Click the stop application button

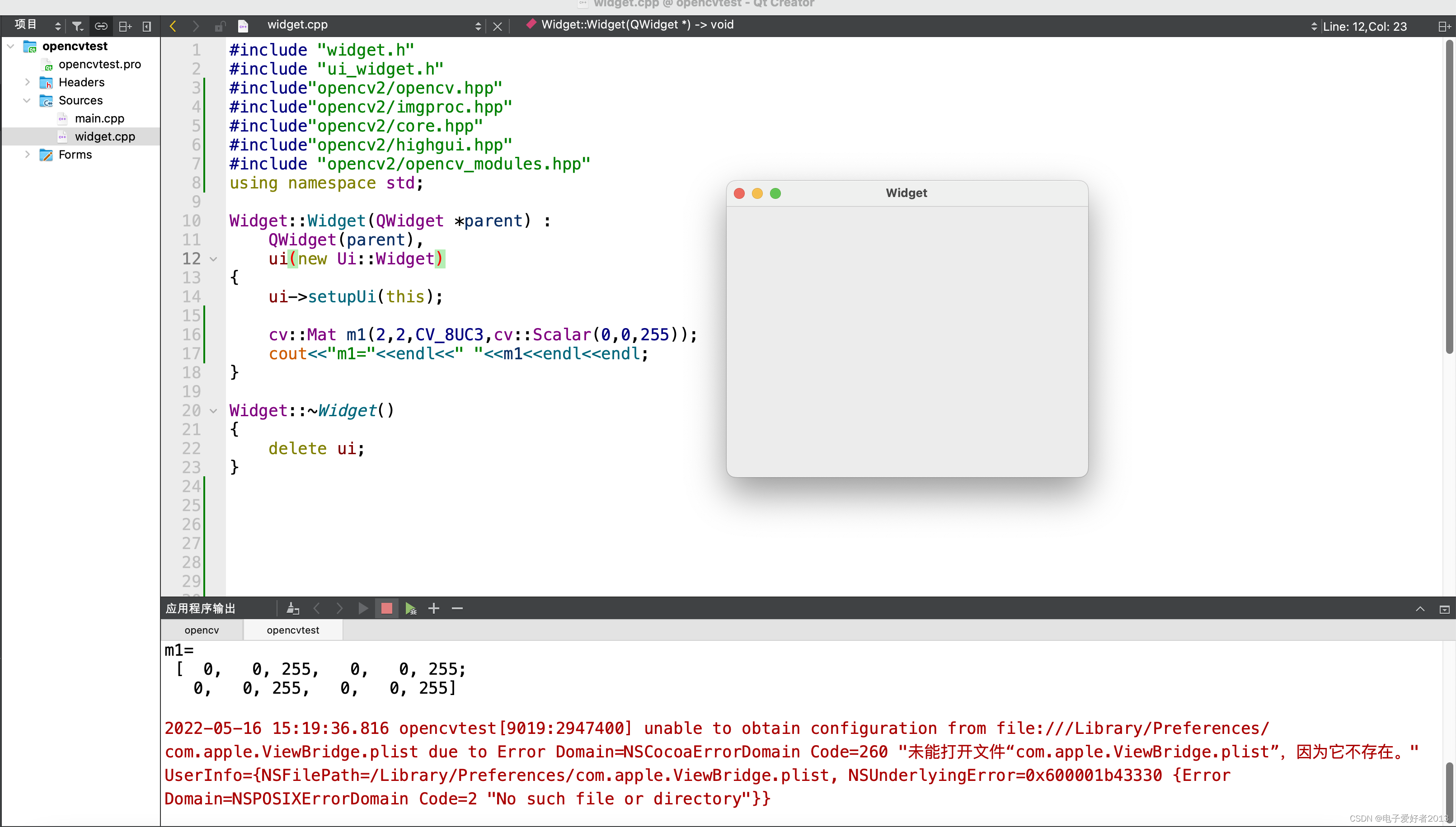[x=387, y=608]
